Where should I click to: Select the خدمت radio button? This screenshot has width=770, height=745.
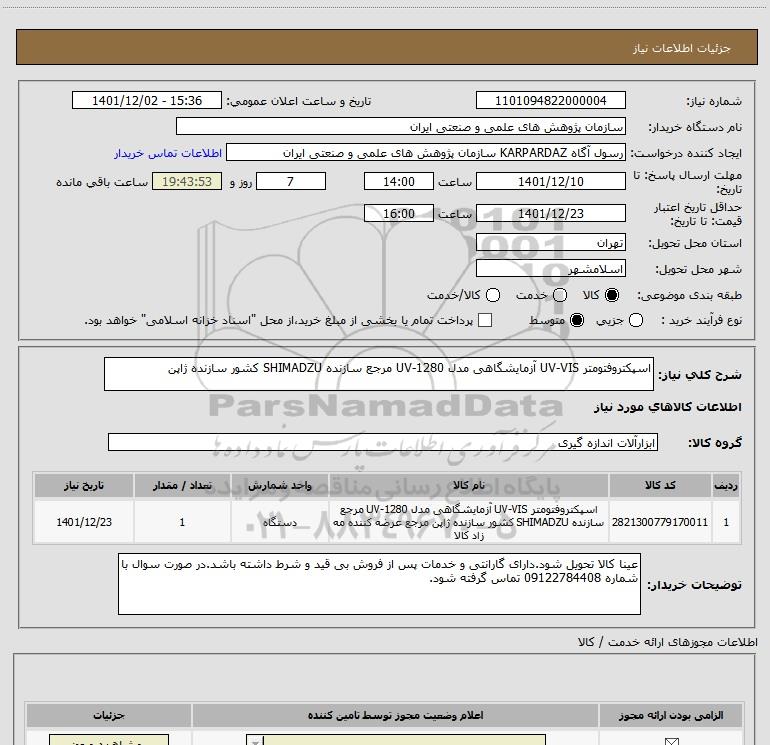click(x=560, y=295)
